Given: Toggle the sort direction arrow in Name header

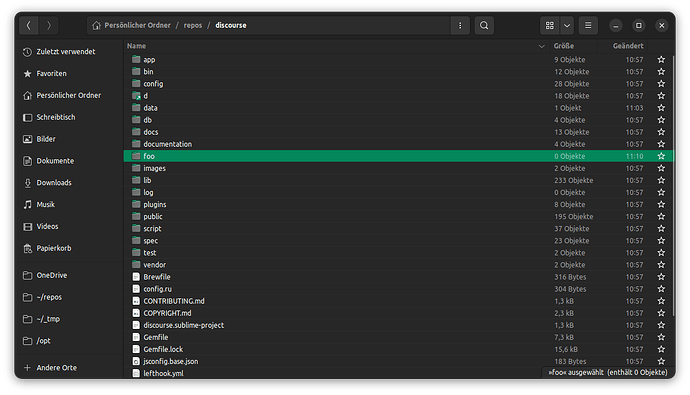Looking at the screenshot, I should (x=542, y=46).
